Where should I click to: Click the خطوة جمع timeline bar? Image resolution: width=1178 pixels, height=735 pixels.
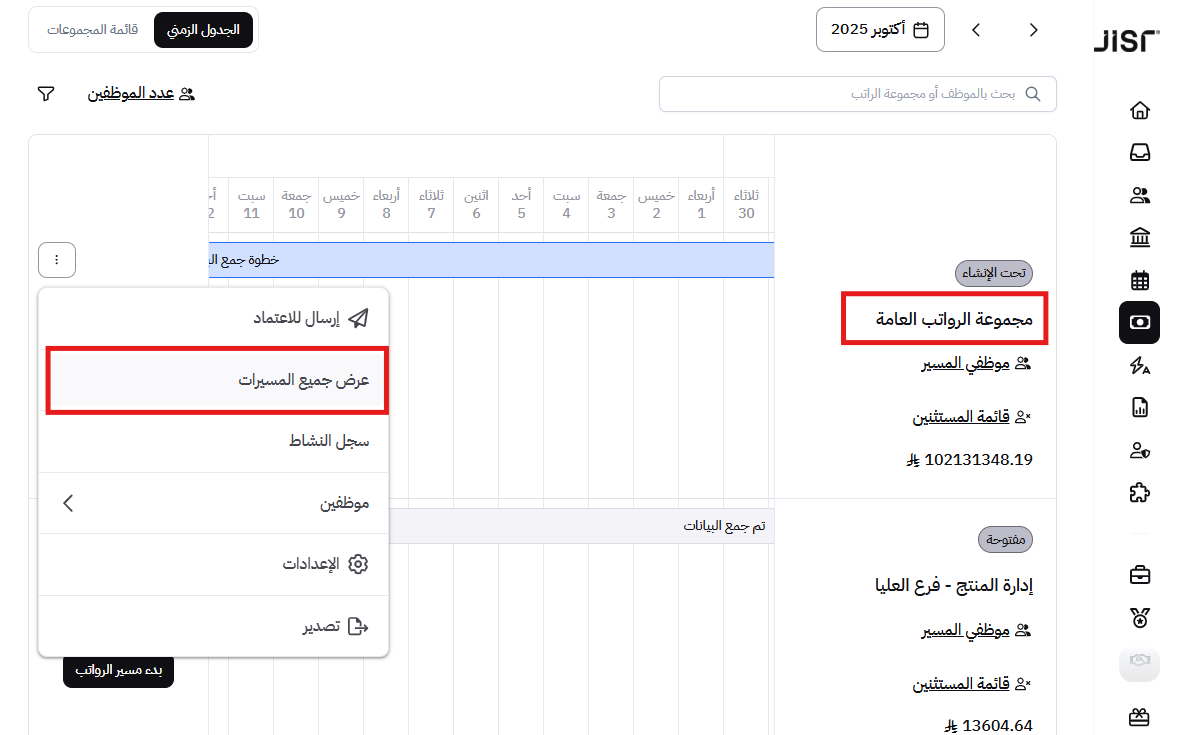[490, 260]
